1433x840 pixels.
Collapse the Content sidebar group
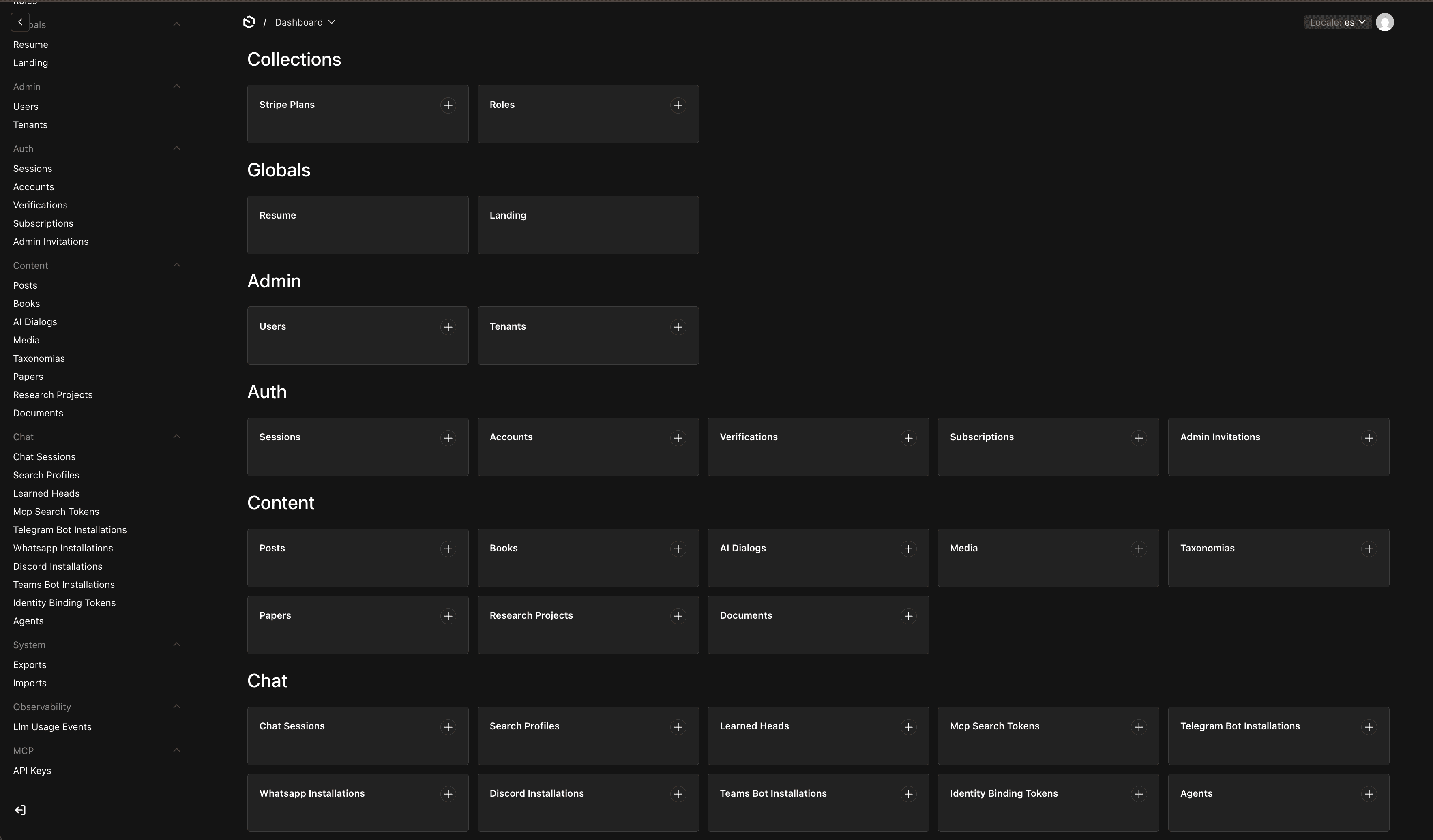click(176, 265)
